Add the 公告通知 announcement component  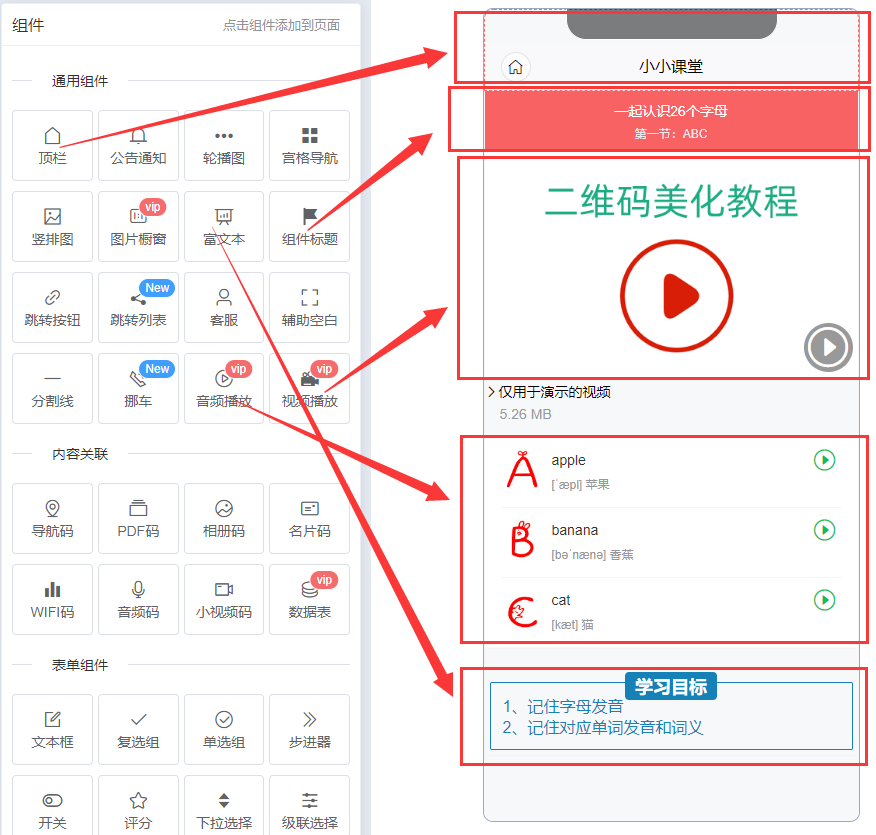[138, 145]
